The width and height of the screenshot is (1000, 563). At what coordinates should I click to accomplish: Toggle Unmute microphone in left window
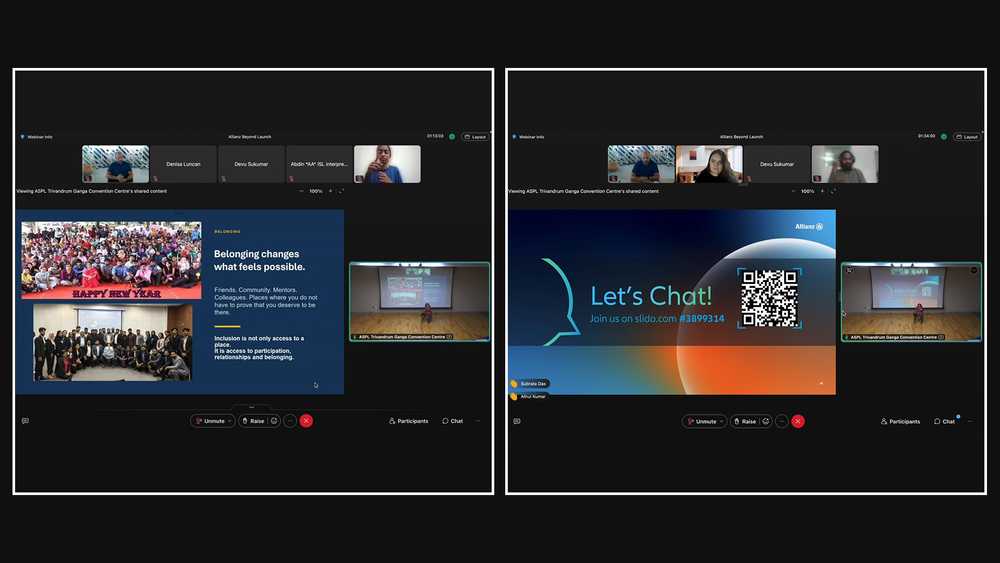click(210, 421)
